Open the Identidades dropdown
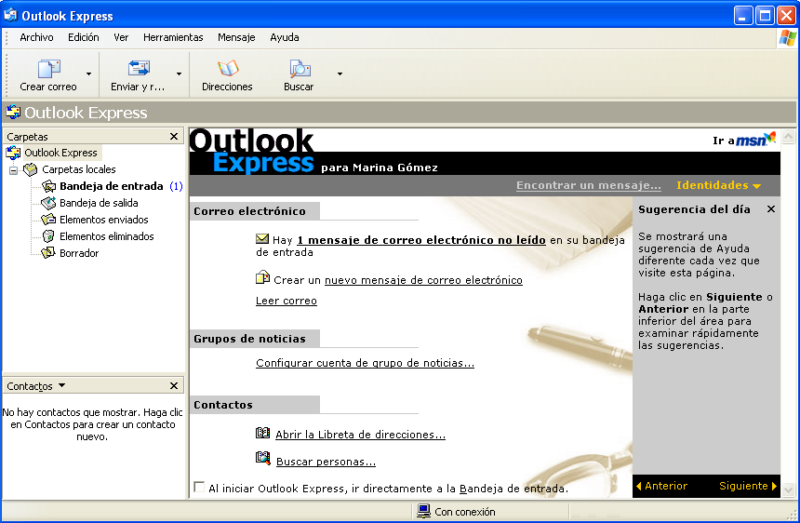 click(x=718, y=186)
